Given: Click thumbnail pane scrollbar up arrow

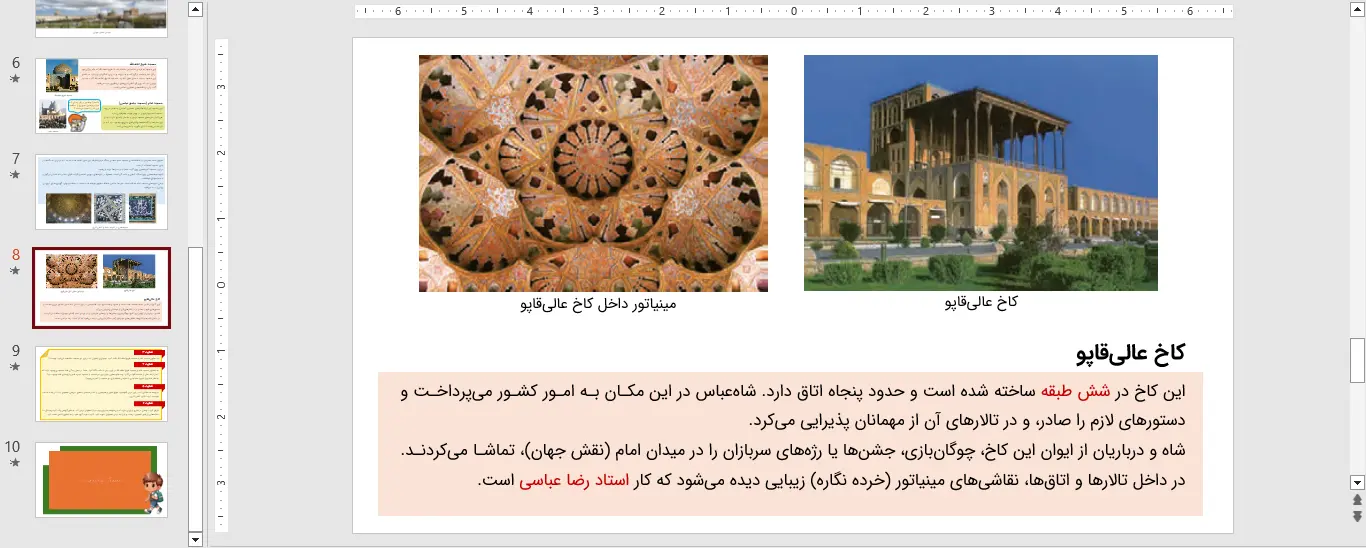Looking at the screenshot, I should tap(196, 10).
